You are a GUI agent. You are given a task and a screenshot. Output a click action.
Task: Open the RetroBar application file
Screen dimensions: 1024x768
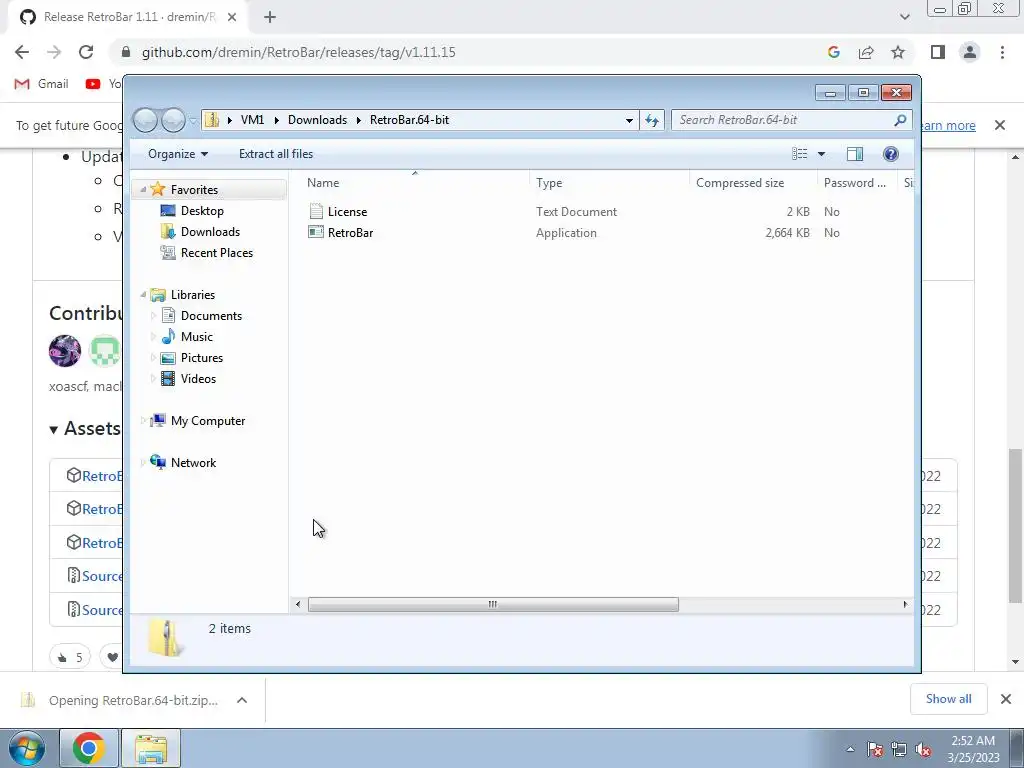click(x=350, y=232)
